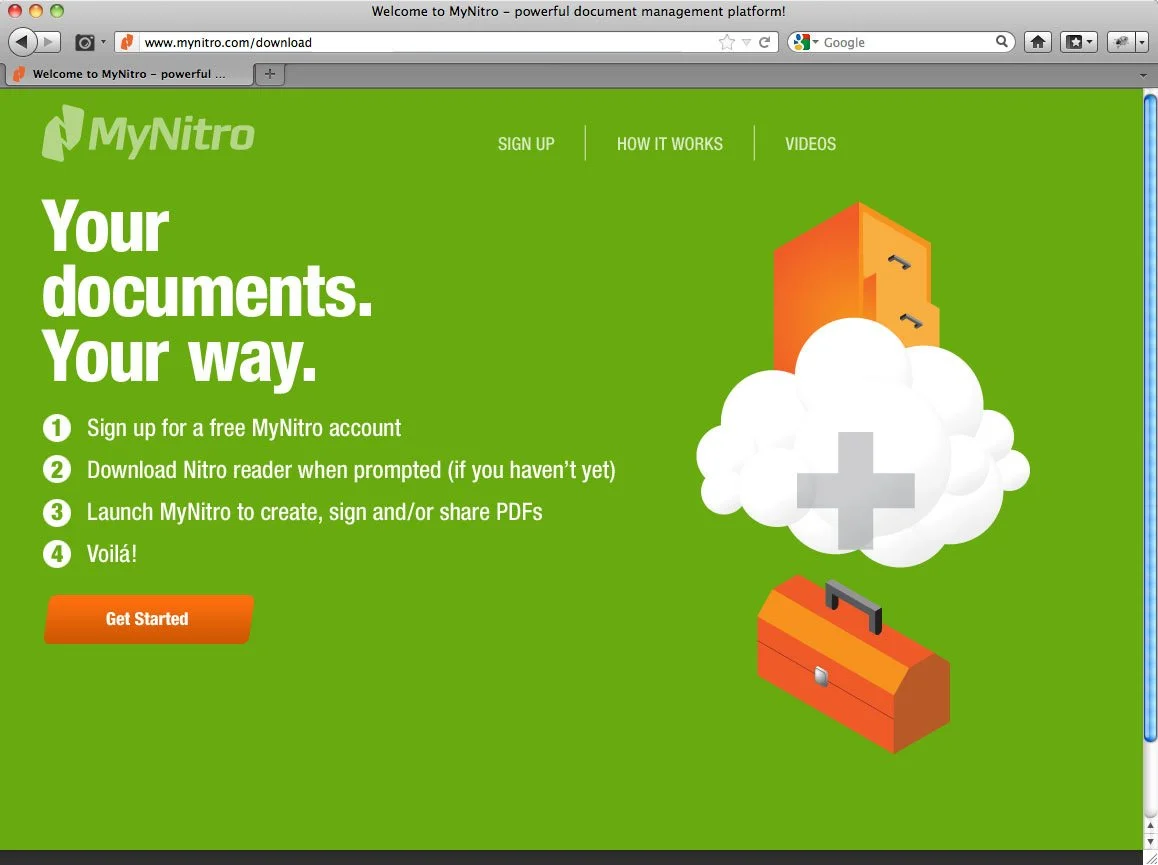
Task: Click the magnifying glass search icon
Action: [x=1001, y=41]
